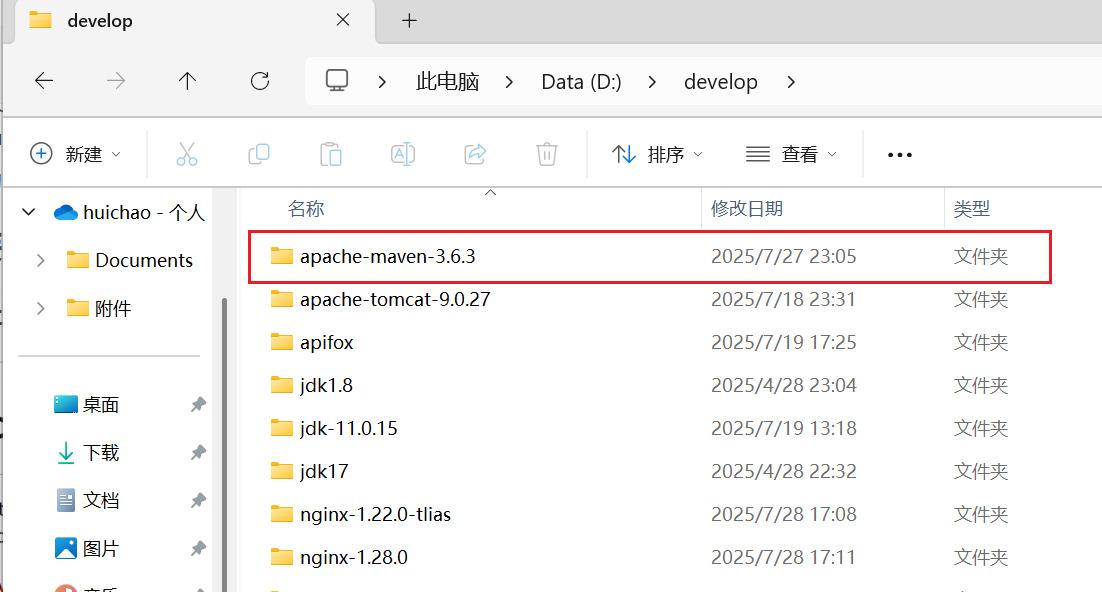Screen dimensions: 1102x592
Task: Expand chevron after Data (D:) breadcrumb
Action: [653, 82]
